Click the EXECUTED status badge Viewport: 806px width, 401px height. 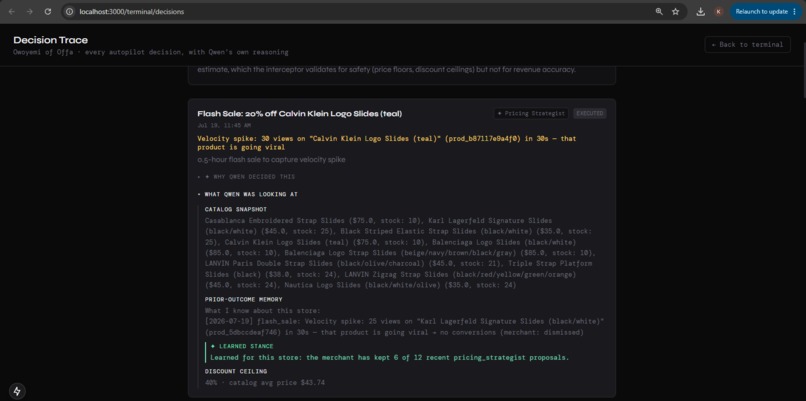590,113
